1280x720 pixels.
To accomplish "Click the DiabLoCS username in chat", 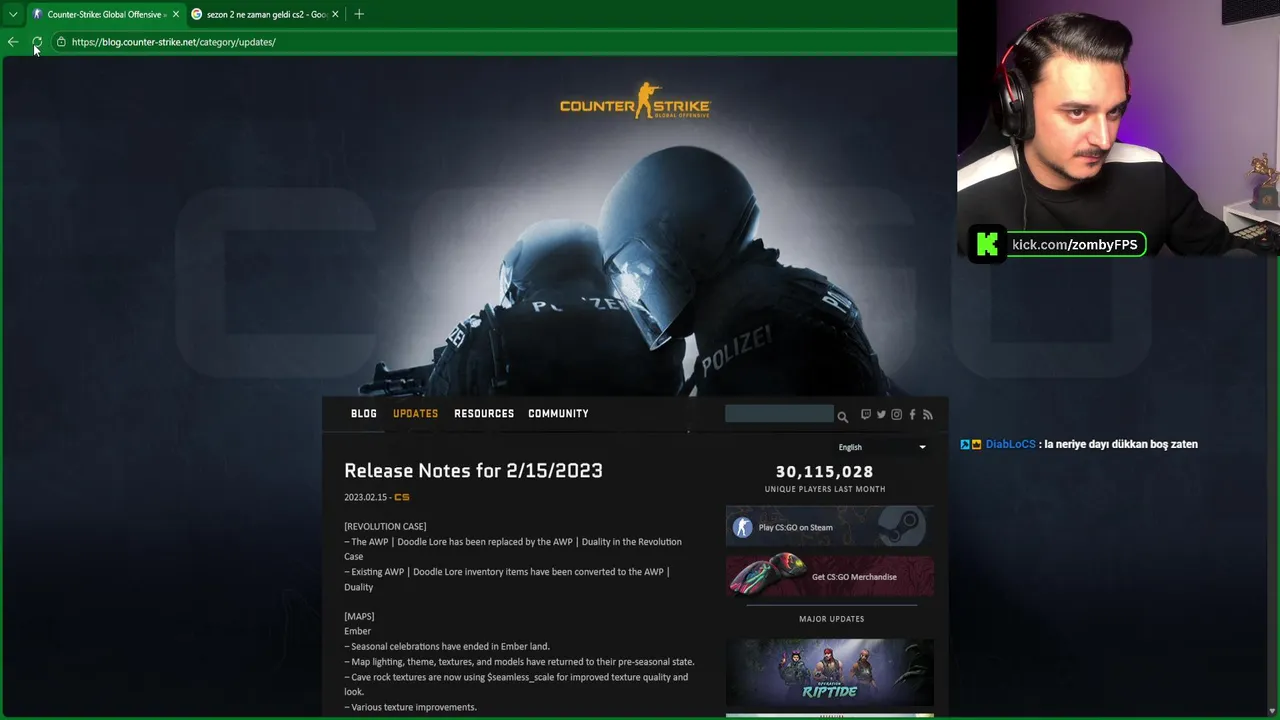I will pyautogui.click(x=1010, y=444).
